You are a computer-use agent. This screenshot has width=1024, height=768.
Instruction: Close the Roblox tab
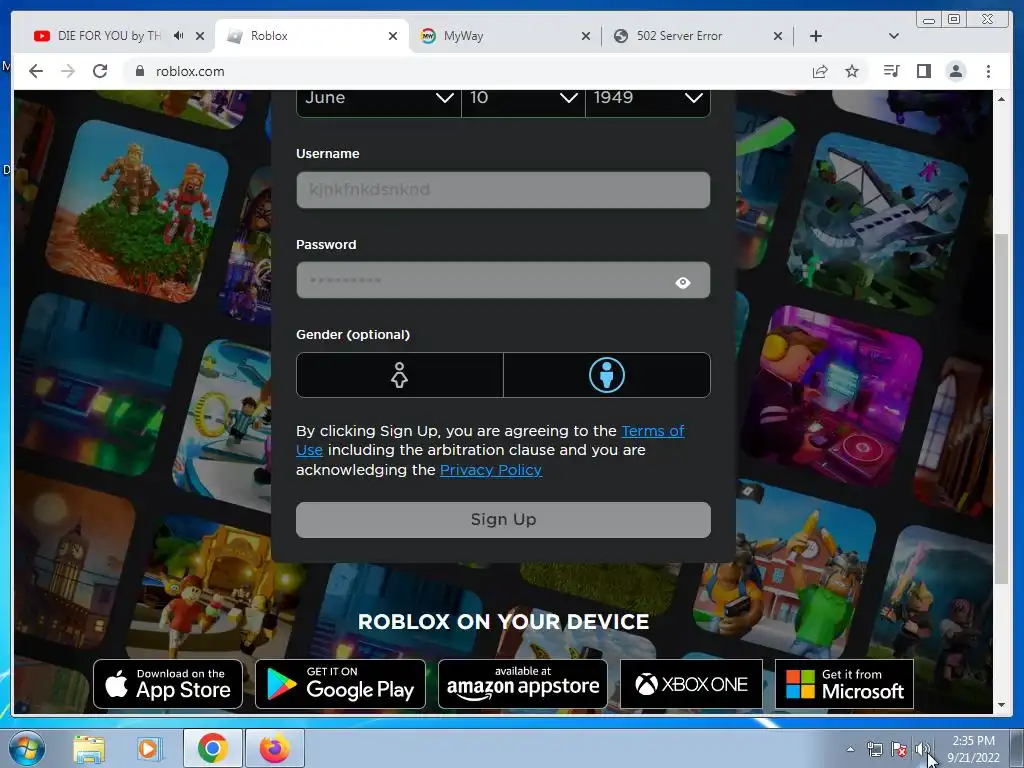(392, 36)
